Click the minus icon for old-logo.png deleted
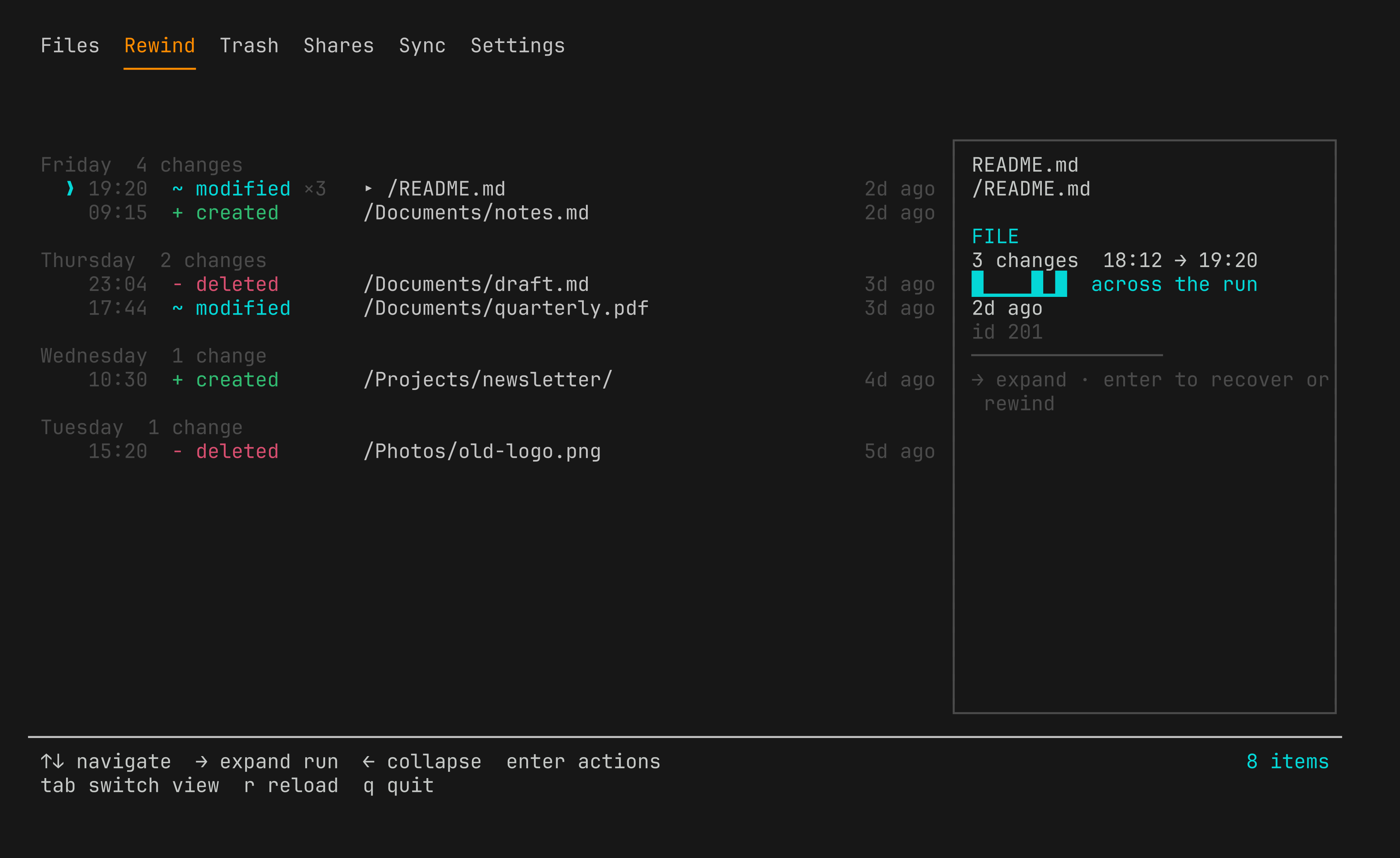This screenshot has width=1400, height=858. pyautogui.click(x=177, y=451)
